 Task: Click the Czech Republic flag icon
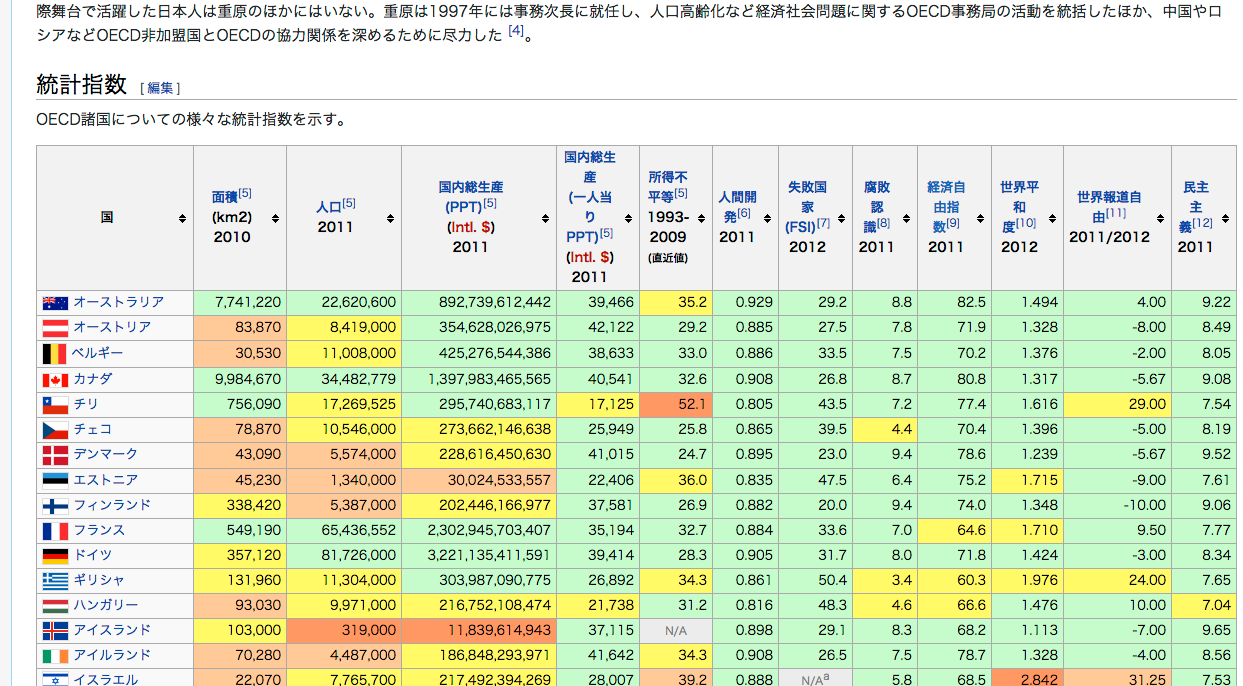coord(55,429)
